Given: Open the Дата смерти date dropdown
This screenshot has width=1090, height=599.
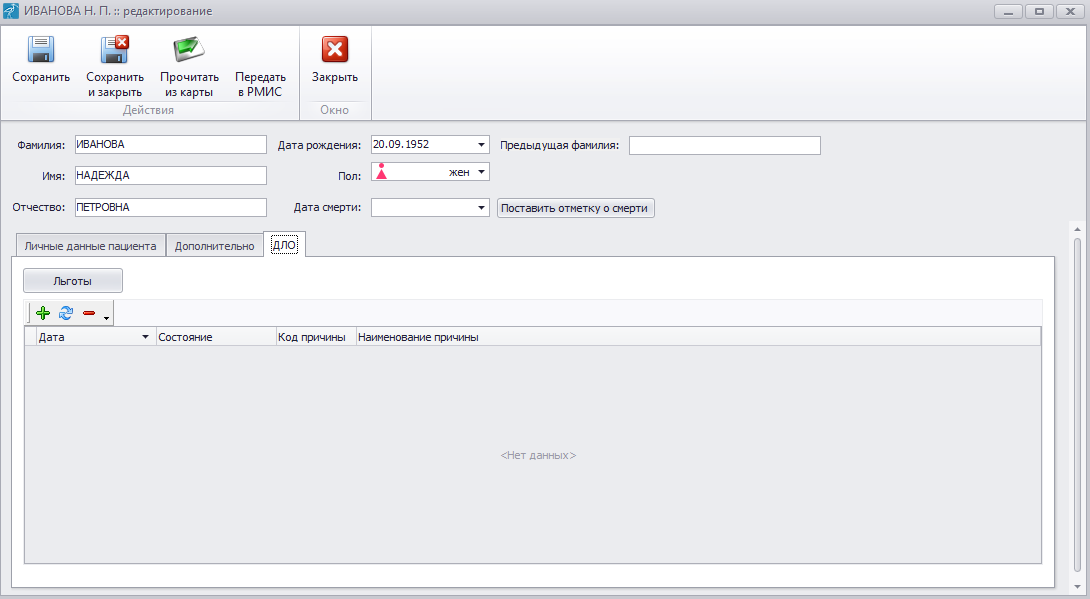Looking at the screenshot, I should (x=481, y=208).
